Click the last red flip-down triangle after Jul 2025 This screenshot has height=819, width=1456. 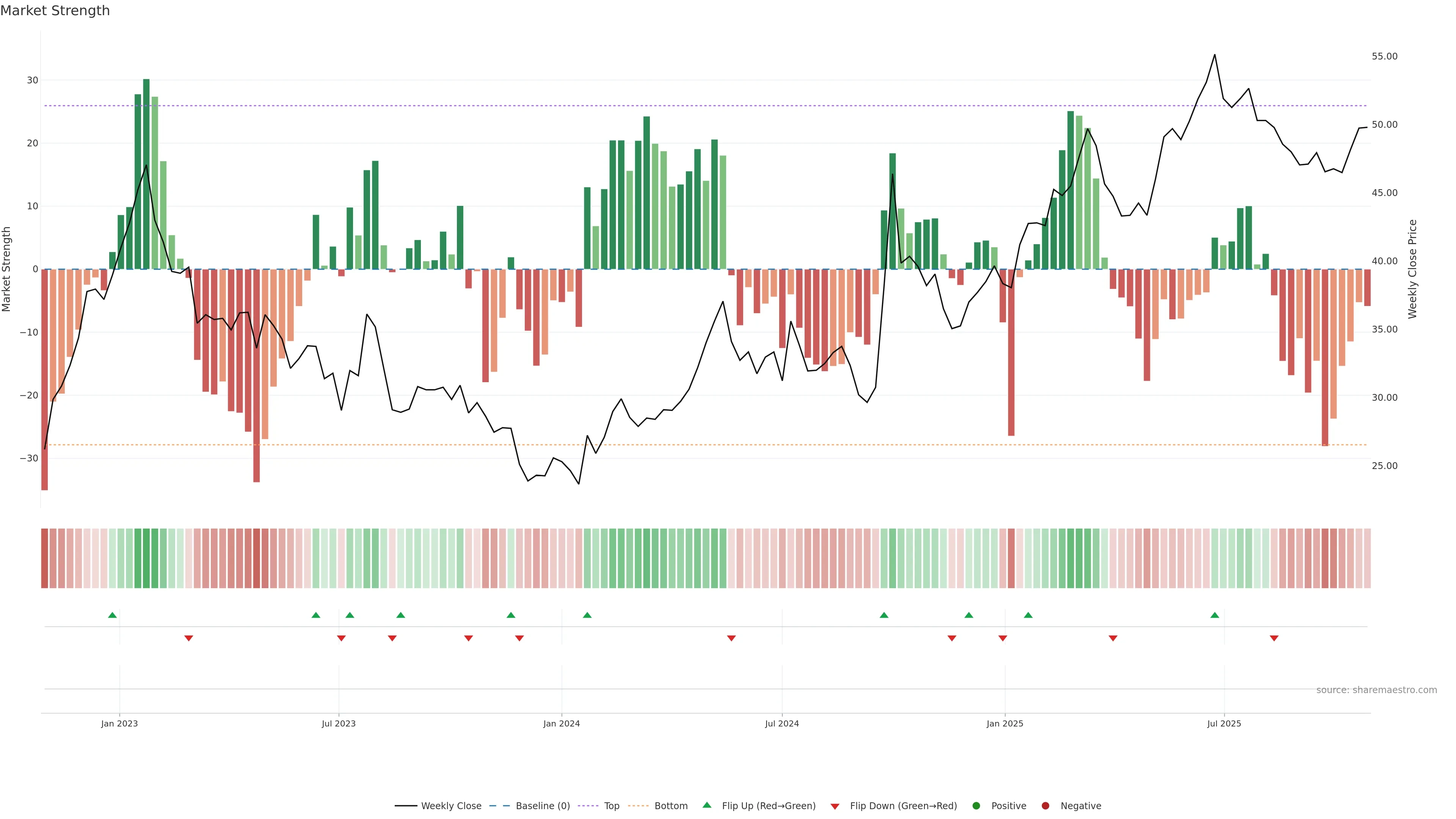coord(1274,638)
